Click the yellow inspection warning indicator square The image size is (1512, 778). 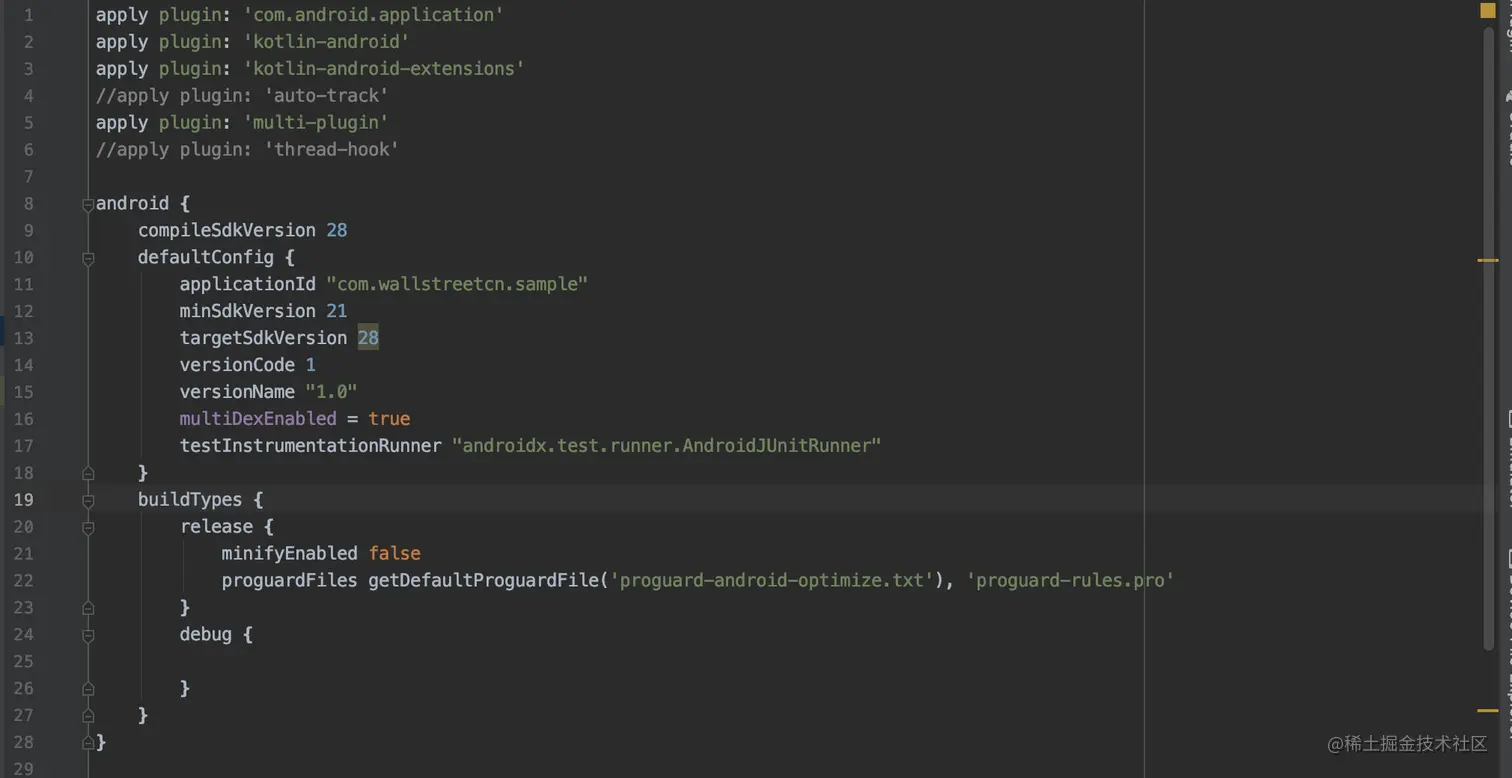tap(1488, 11)
